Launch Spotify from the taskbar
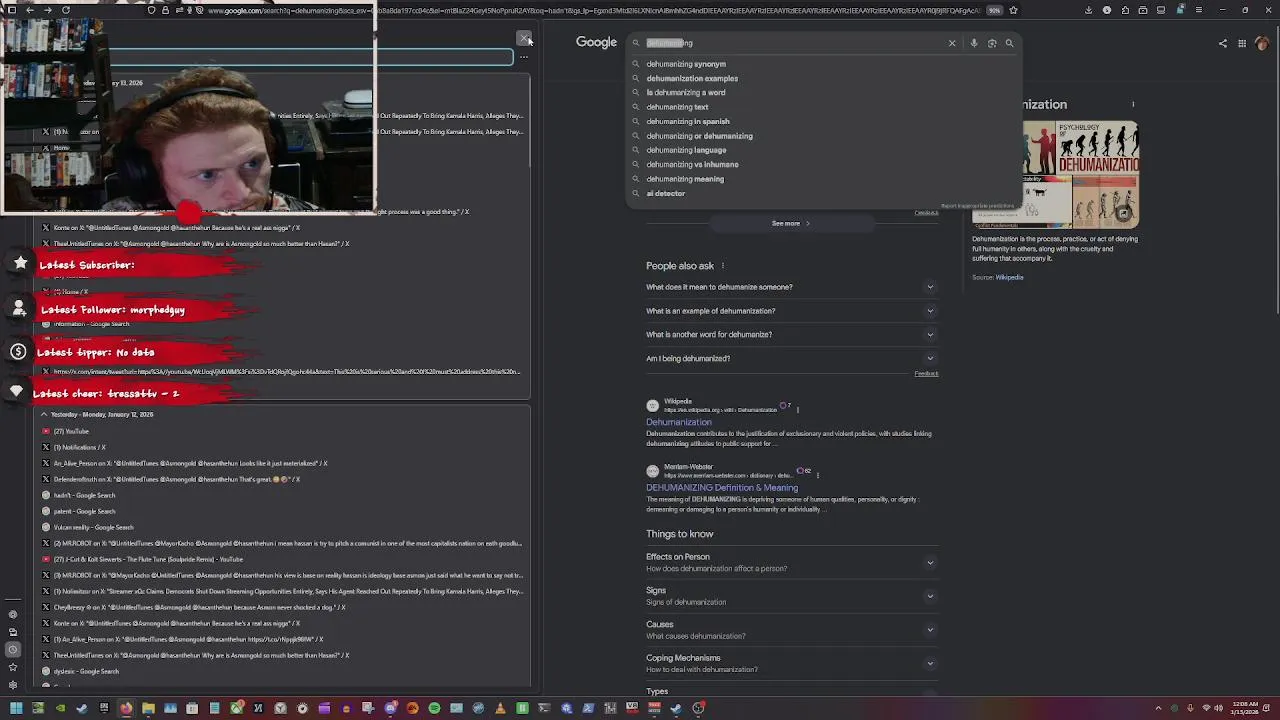This screenshot has height=720, width=1280. click(x=434, y=708)
